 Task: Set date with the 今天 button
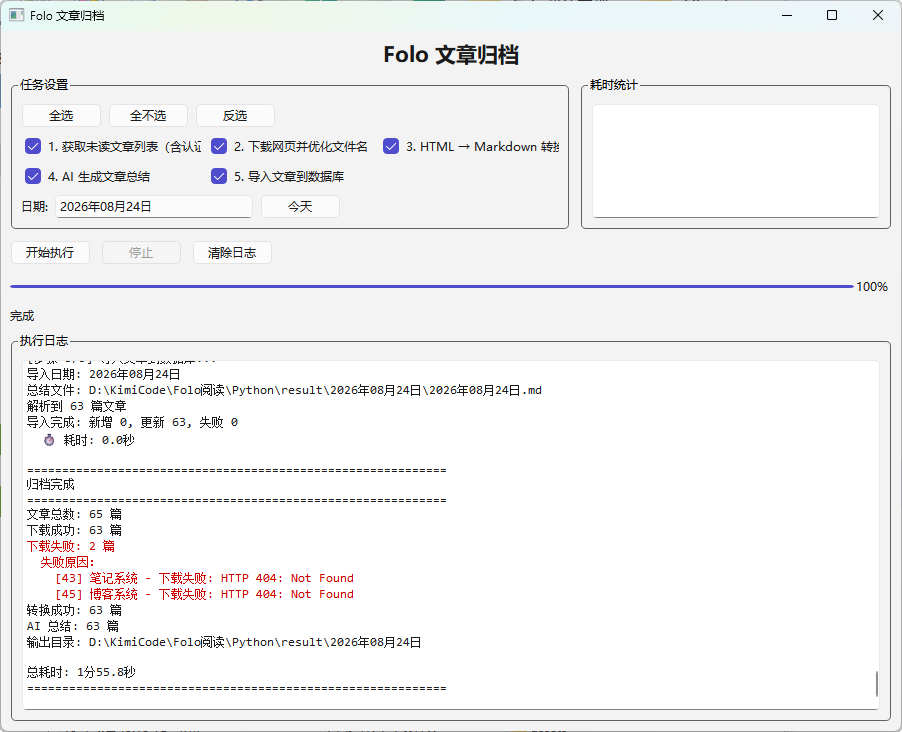click(300, 207)
